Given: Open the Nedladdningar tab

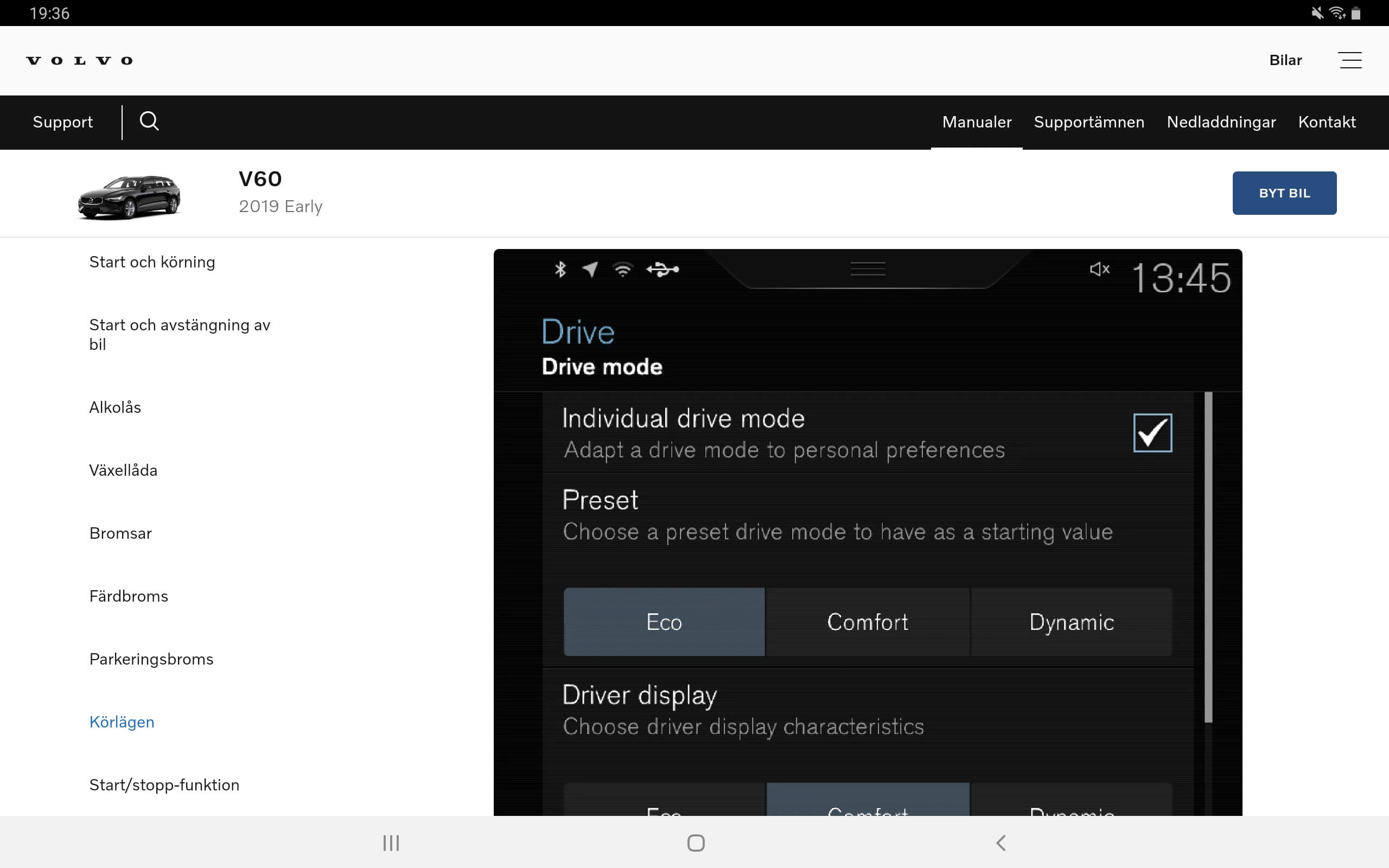Looking at the screenshot, I should (1221, 122).
